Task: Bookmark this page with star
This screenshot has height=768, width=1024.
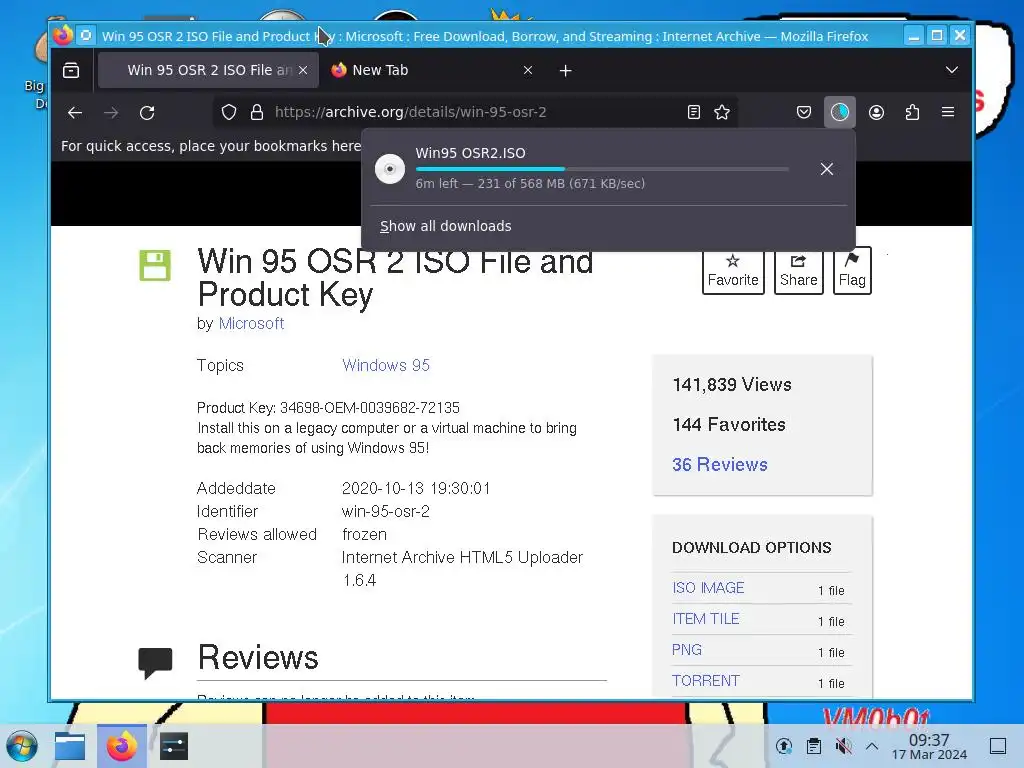Action: coord(722,112)
